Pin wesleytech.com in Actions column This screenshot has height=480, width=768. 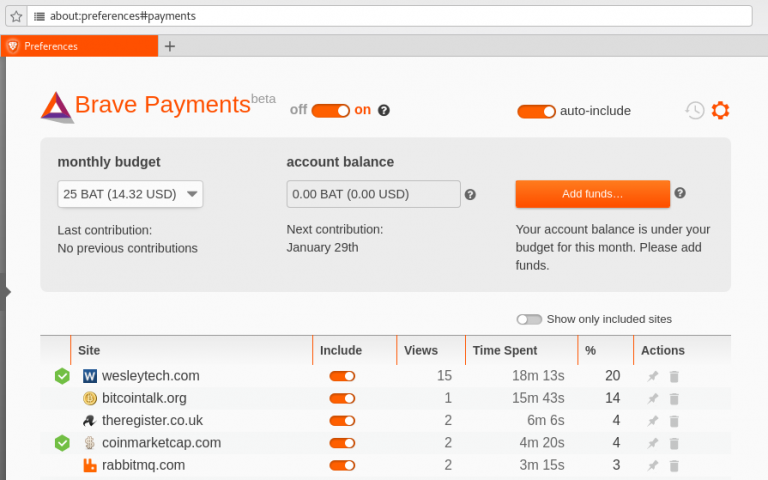[652, 377]
